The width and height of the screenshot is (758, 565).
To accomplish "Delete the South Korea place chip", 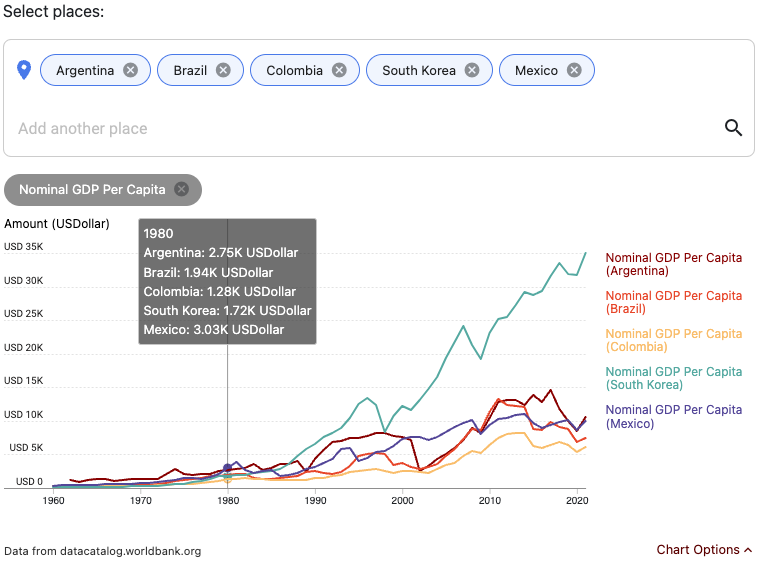I will coord(472,70).
